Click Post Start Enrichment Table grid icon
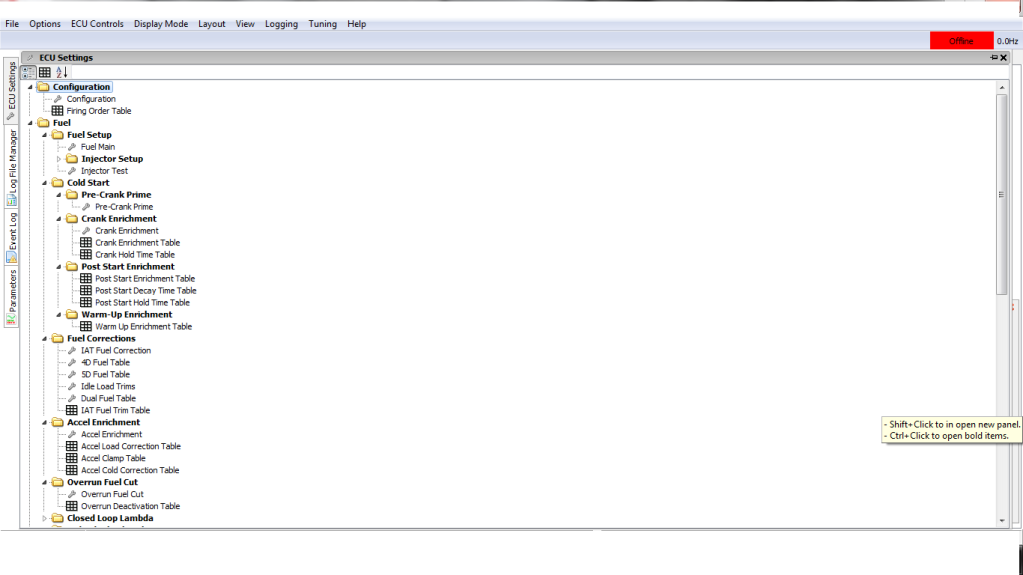This screenshot has width=1023, height=575. (x=86, y=279)
